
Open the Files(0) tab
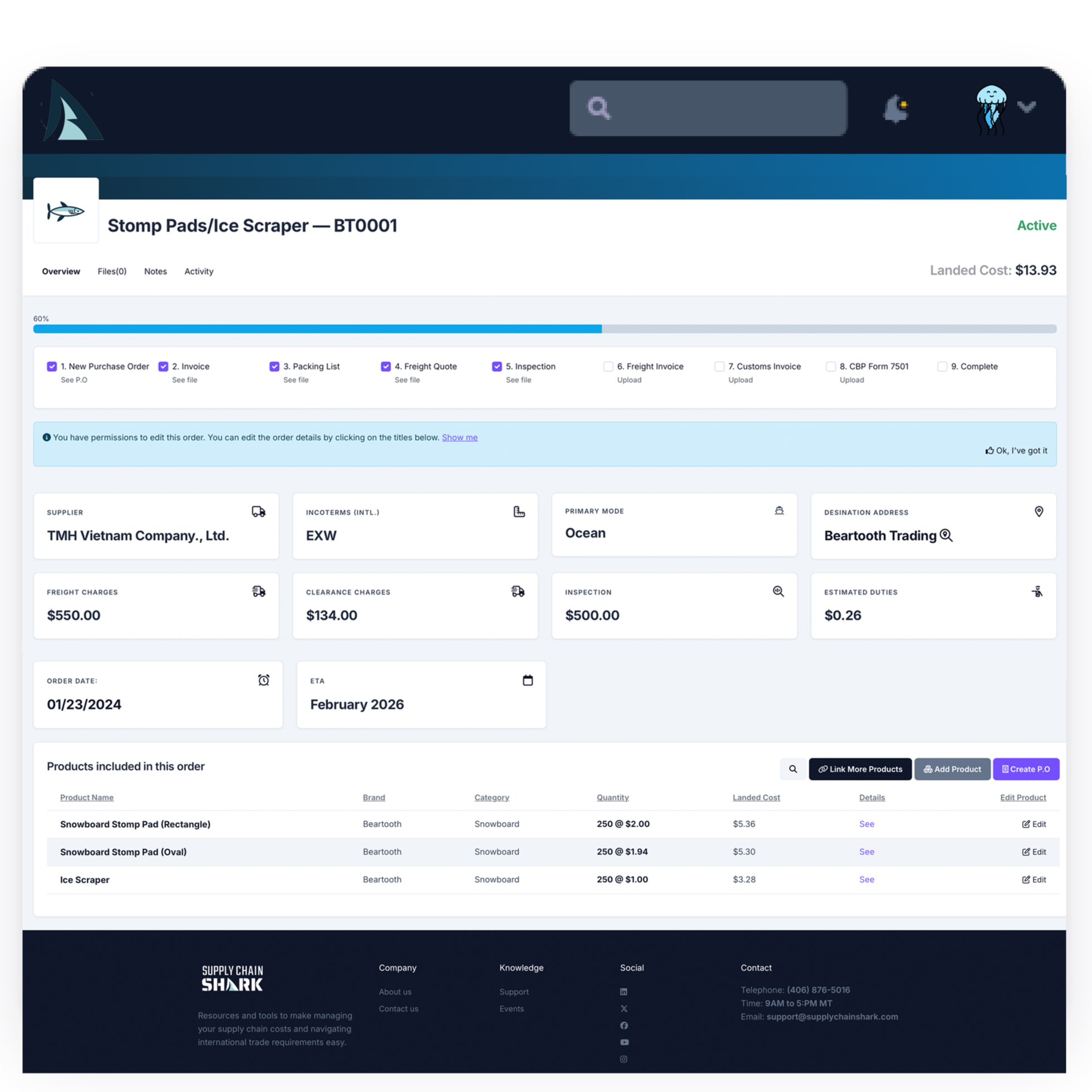112,271
